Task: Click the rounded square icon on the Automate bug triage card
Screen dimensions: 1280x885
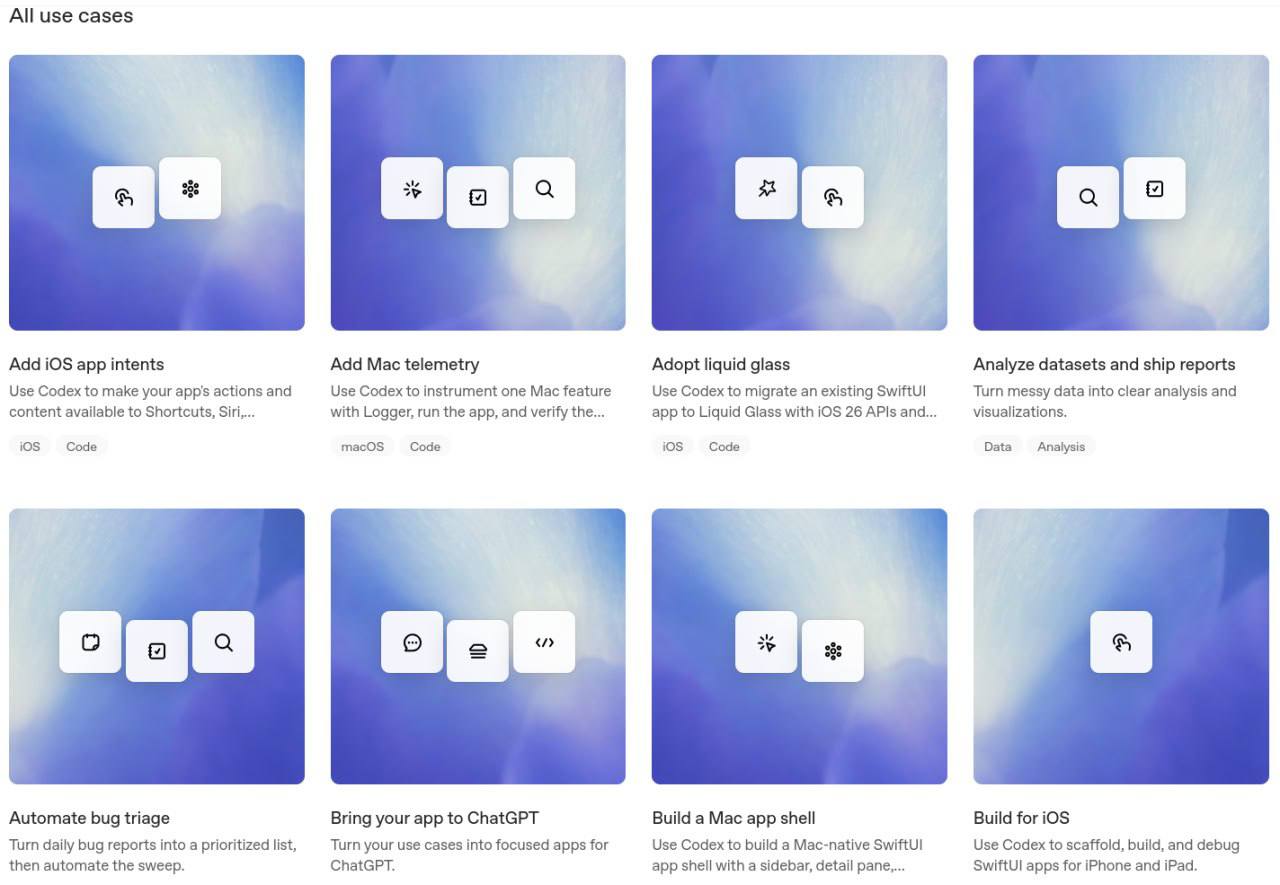Action: 90,642
